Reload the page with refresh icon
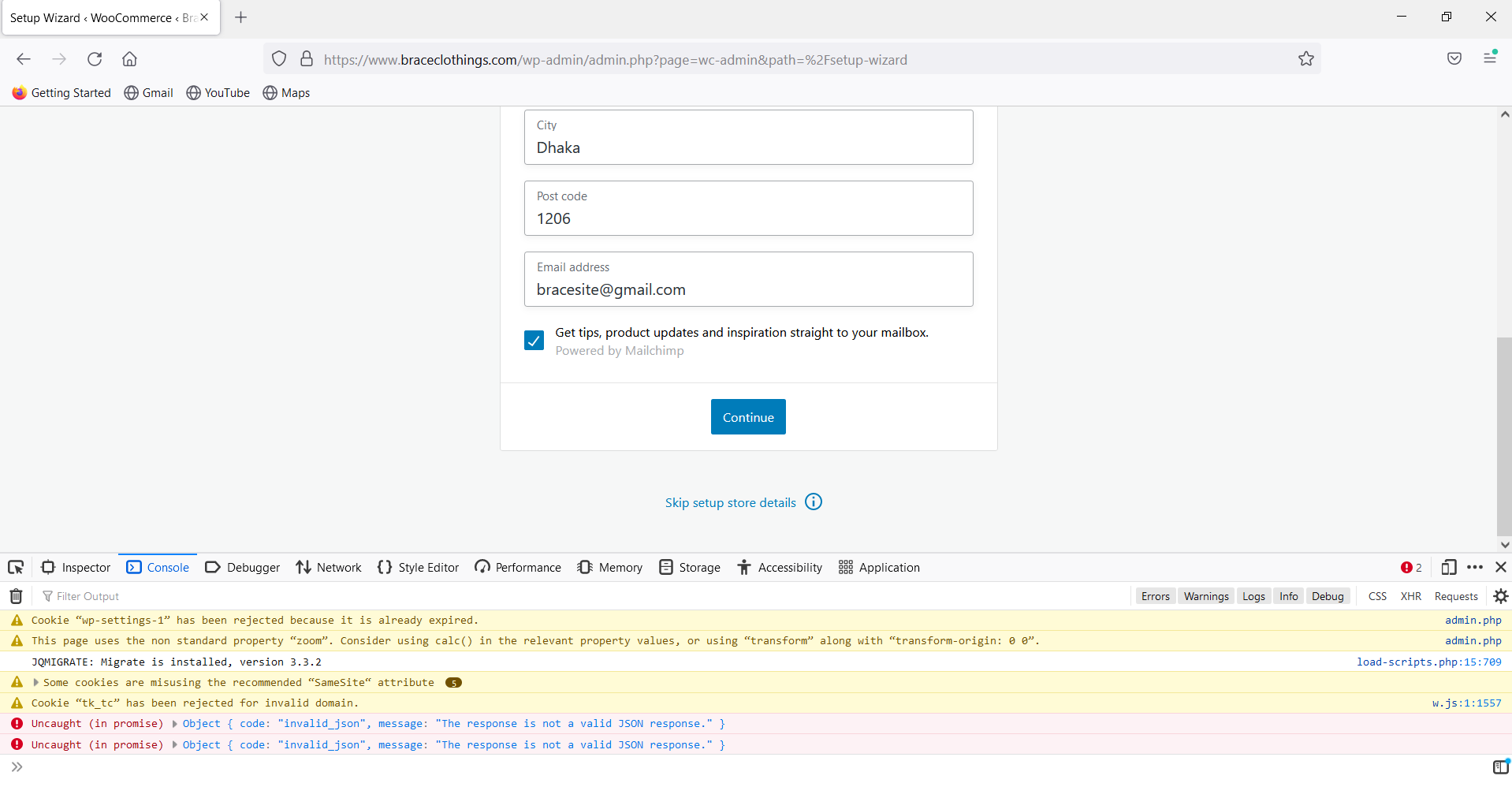1512x798 pixels. click(x=95, y=59)
